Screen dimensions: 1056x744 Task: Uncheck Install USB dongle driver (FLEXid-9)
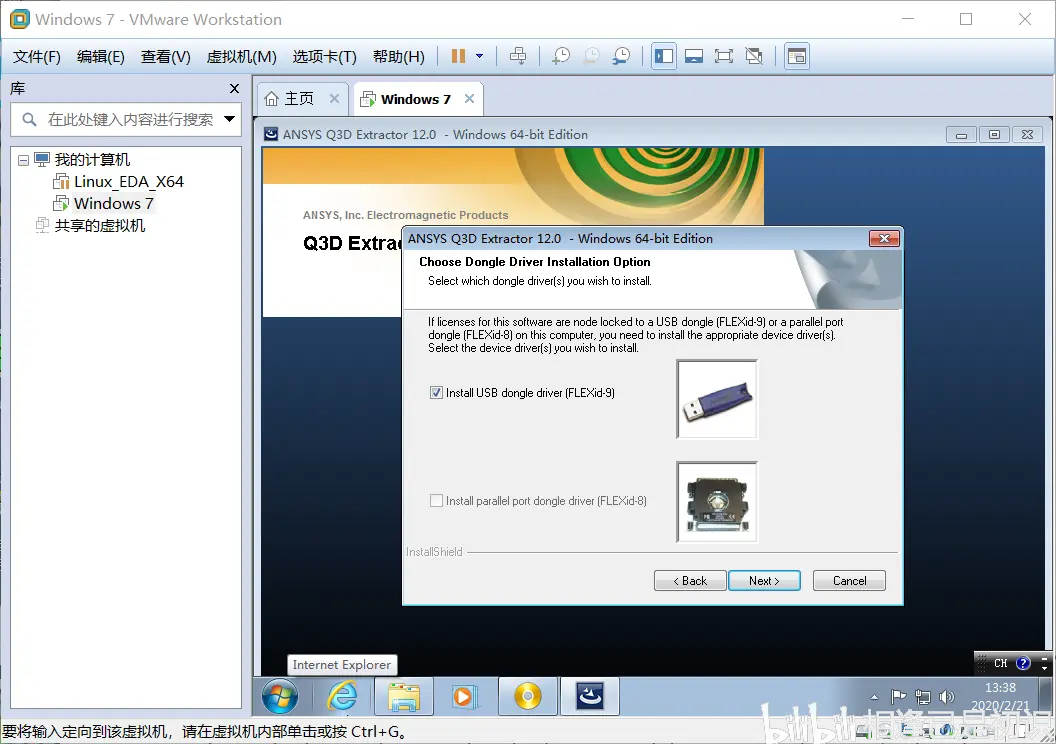coord(436,393)
